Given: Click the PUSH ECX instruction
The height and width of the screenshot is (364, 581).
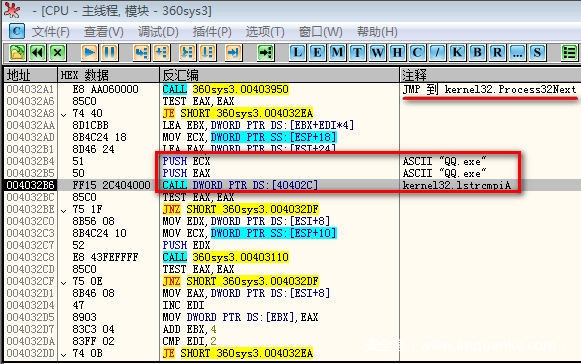Looking at the screenshot, I should pos(186,161).
